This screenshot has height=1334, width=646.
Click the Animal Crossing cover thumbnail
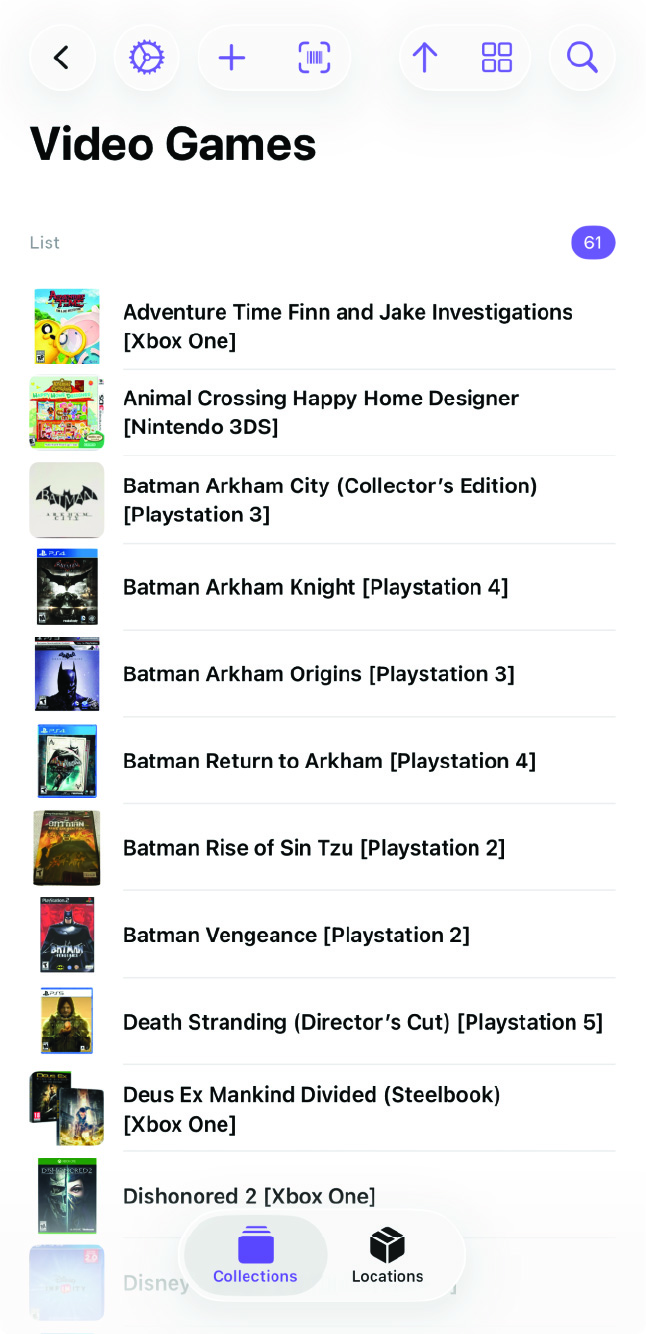(x=66, y=413)
